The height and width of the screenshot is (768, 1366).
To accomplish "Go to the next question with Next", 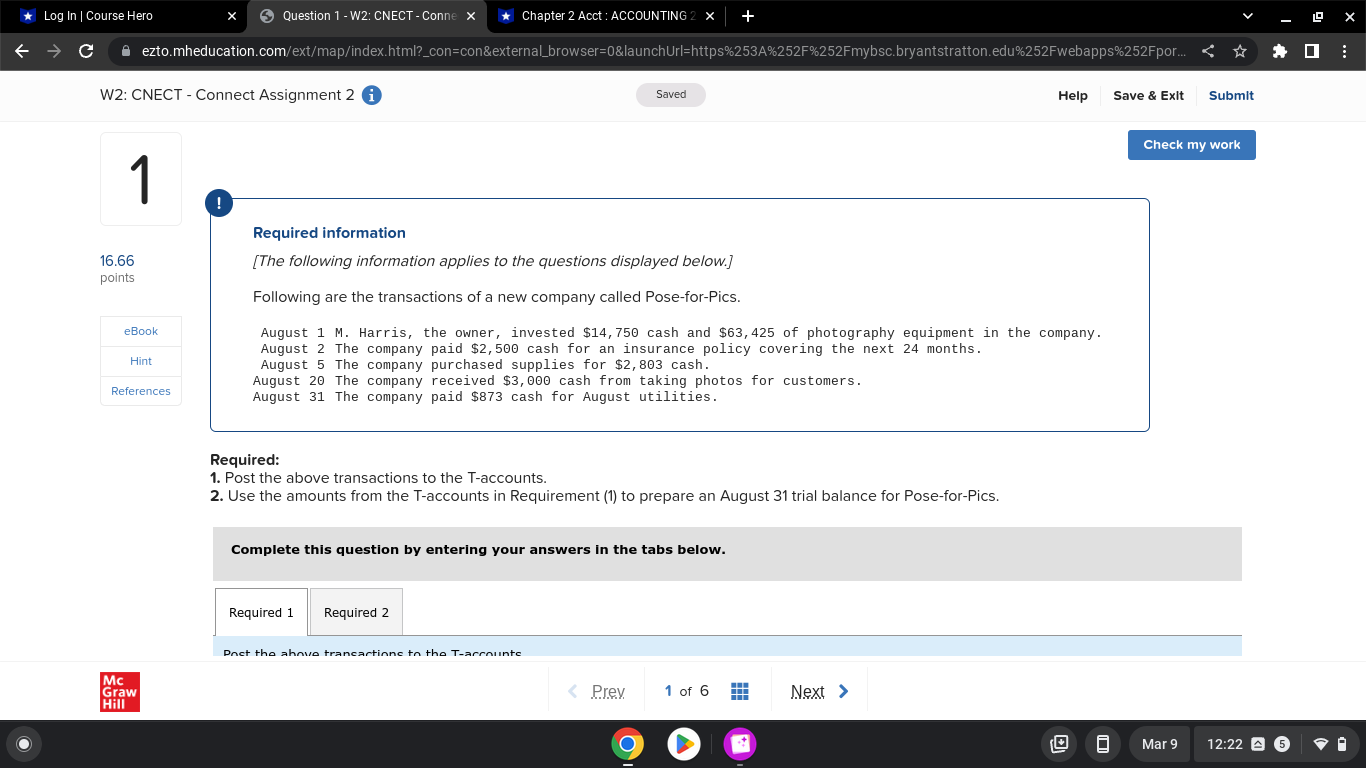I will click(820, 691).
